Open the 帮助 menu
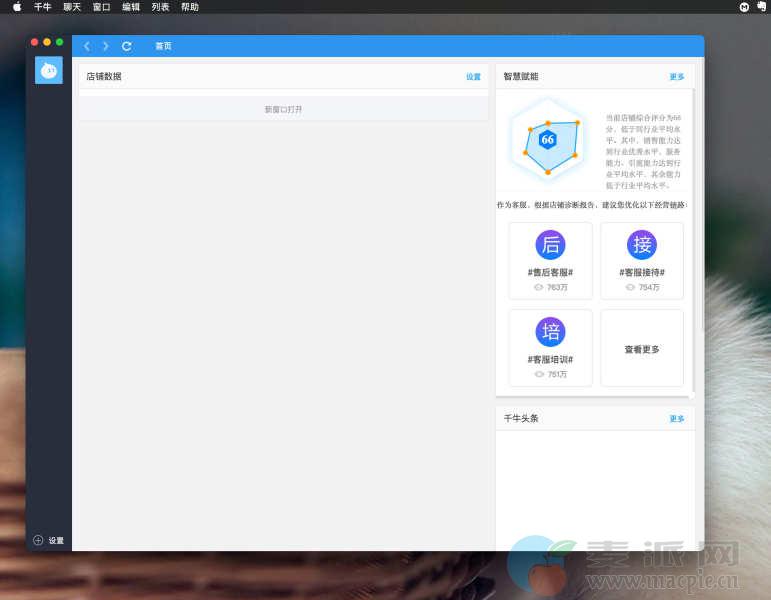Image resolution: width=771 pixels, height=600 pixels. (x=189, y=7)
